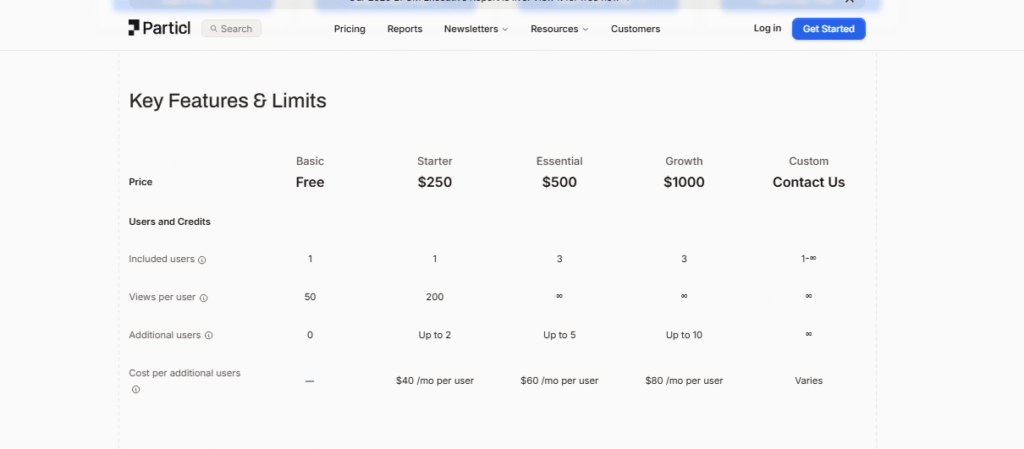Click the info icon beside Included users

tap(202, 260)
